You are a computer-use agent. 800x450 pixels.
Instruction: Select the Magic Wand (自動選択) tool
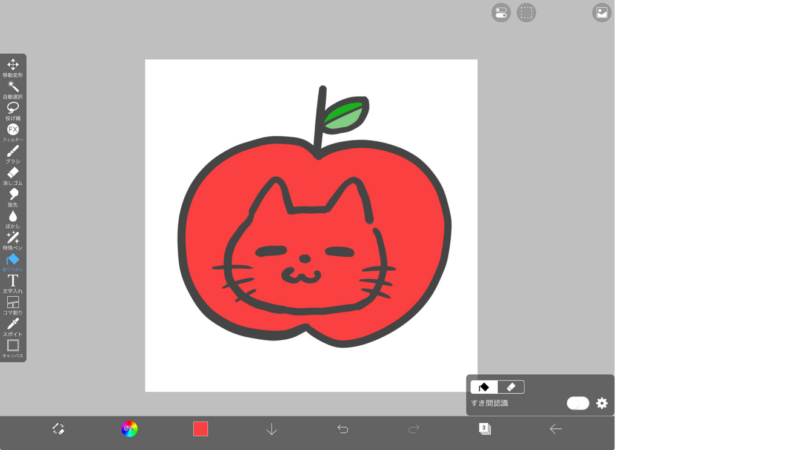(x=13, y=87)
